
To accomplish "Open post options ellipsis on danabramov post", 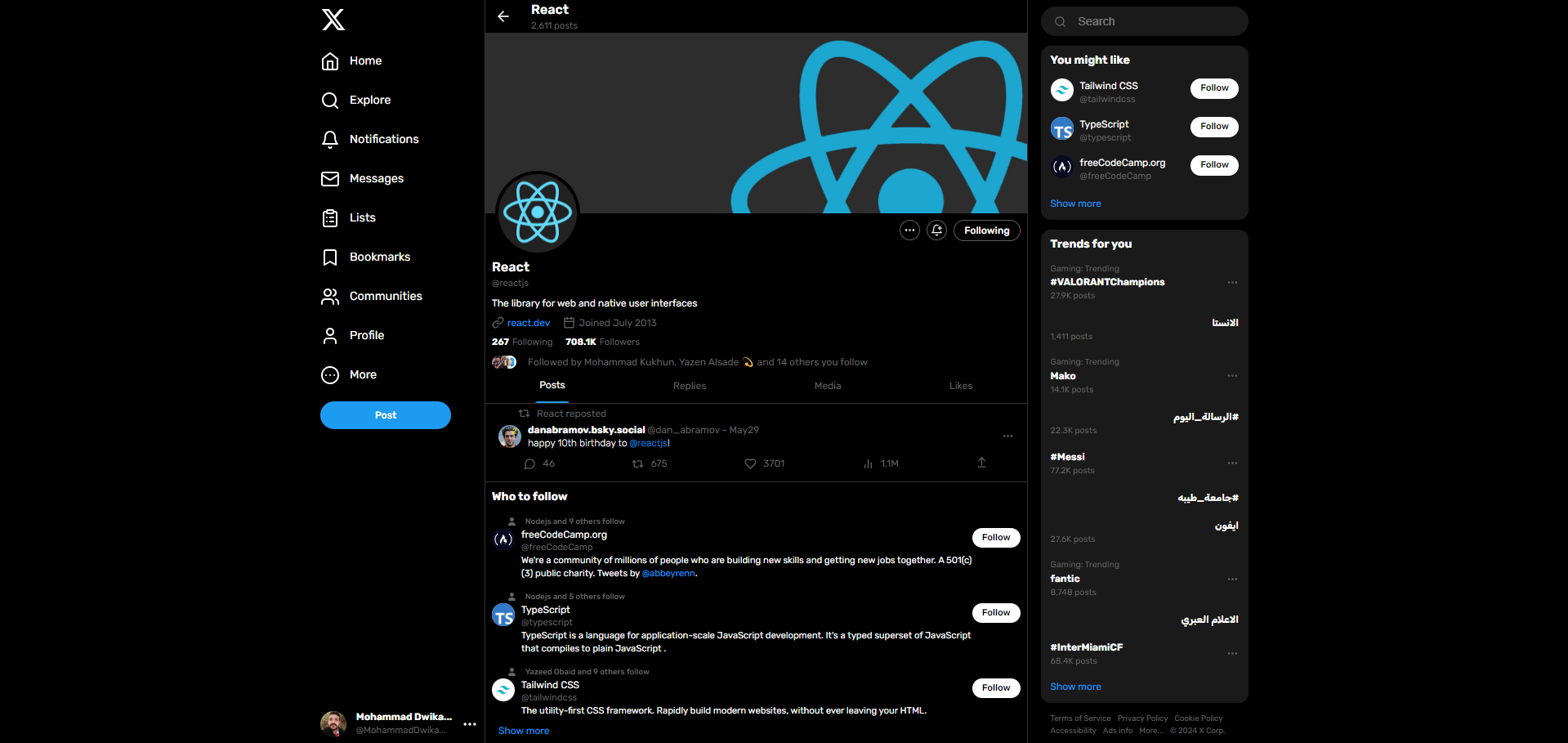I will (x=1007, y=436).
